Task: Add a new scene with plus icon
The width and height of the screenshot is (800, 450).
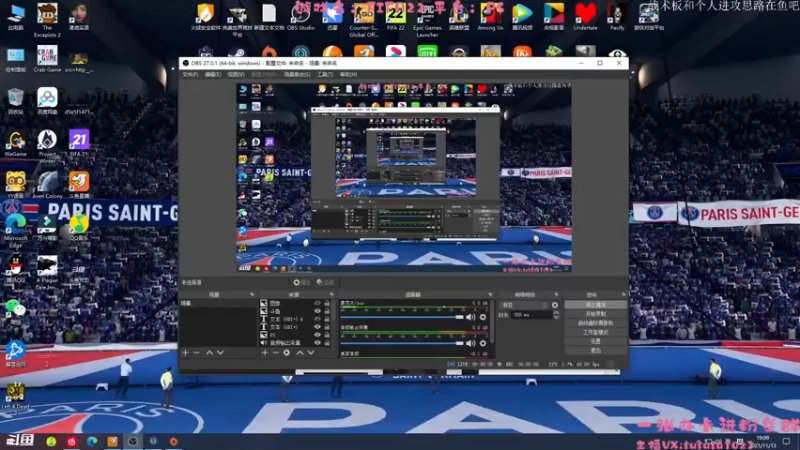Action: pyautogui.click(x=185, y=353)
